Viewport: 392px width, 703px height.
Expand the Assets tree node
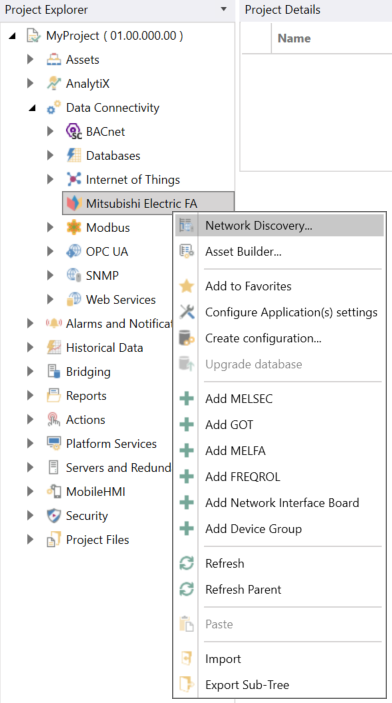tap(30, 59)
